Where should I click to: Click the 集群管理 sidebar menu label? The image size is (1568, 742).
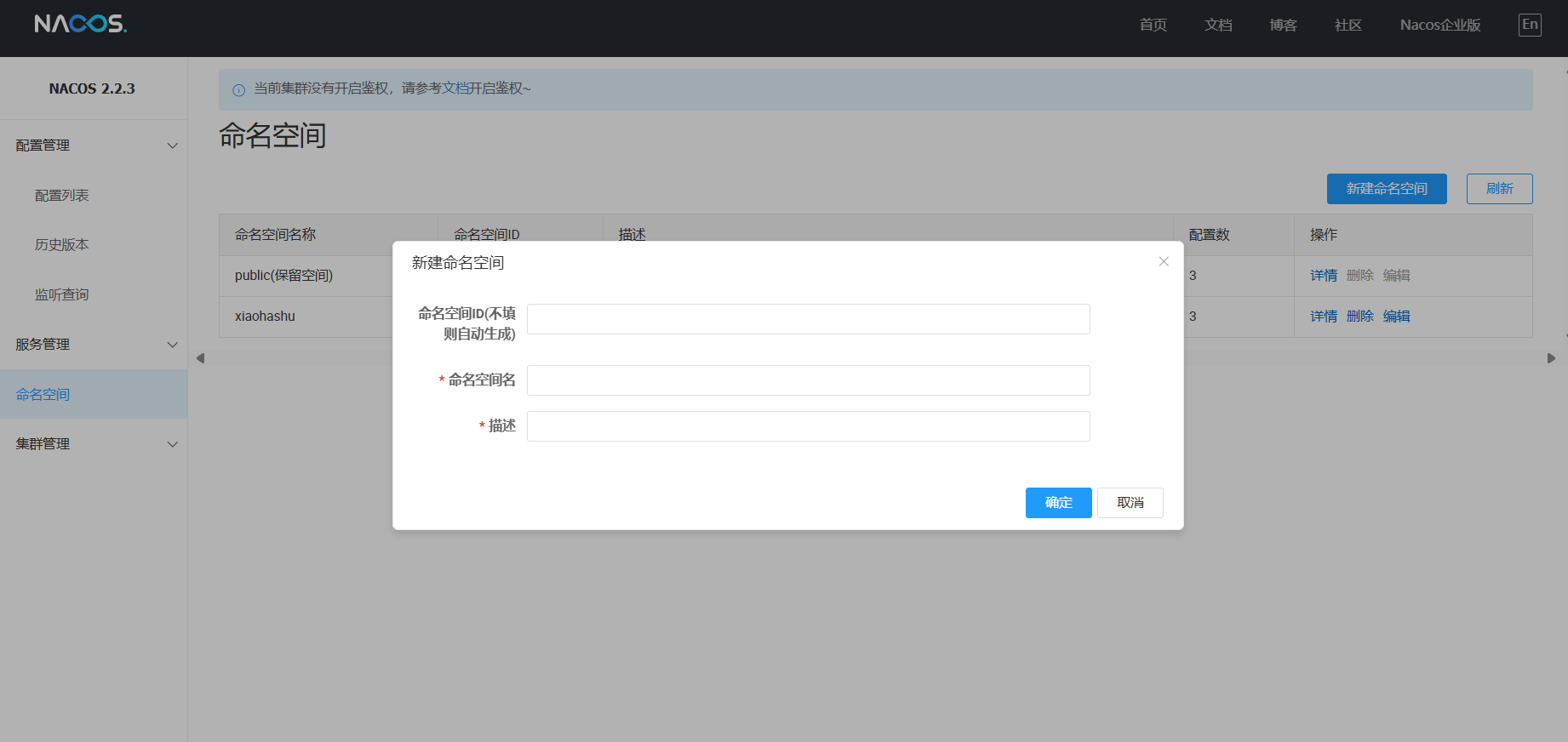pos(43,444)
